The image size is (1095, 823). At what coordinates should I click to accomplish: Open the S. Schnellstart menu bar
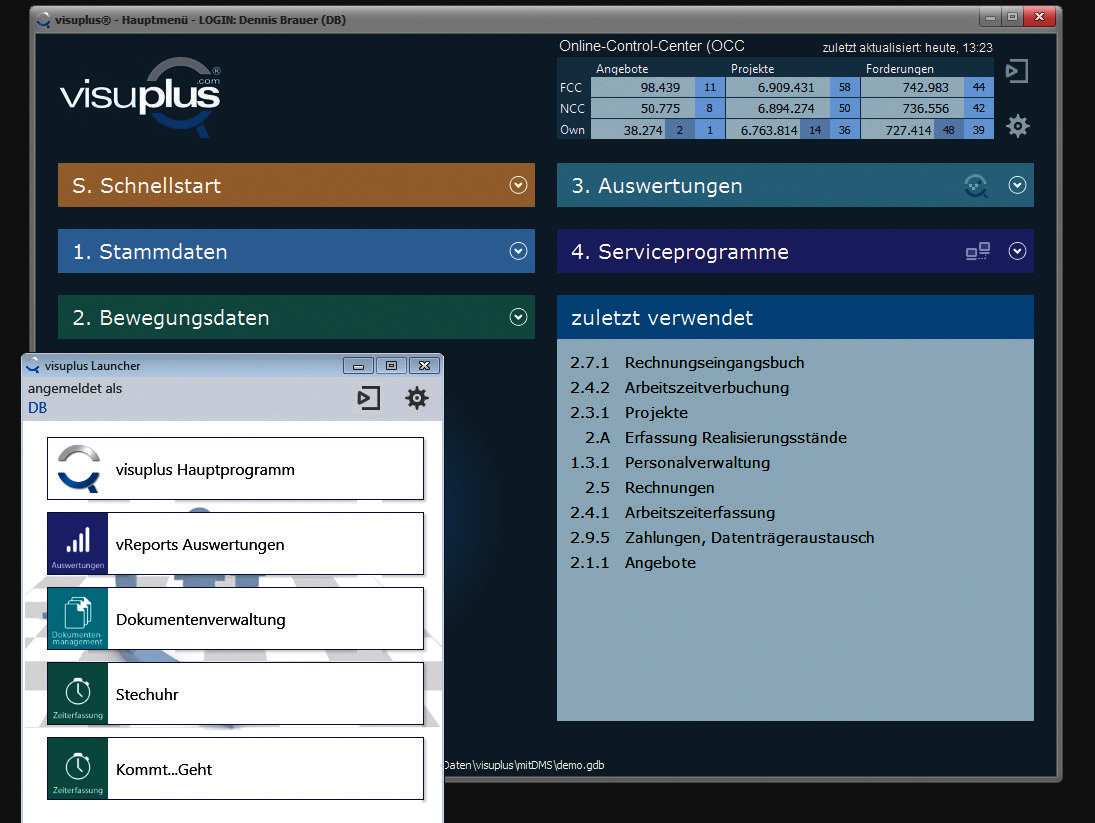coord(296,185)
